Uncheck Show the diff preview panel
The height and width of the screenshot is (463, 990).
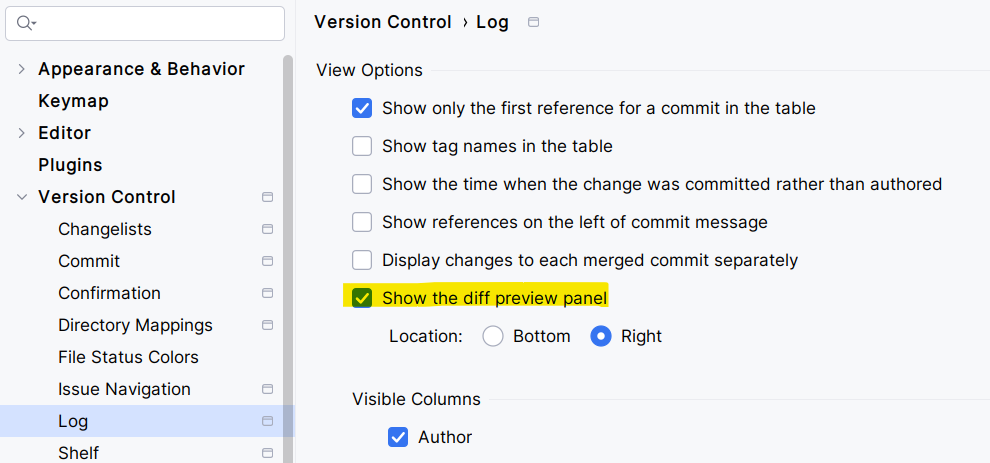(362, 298)
